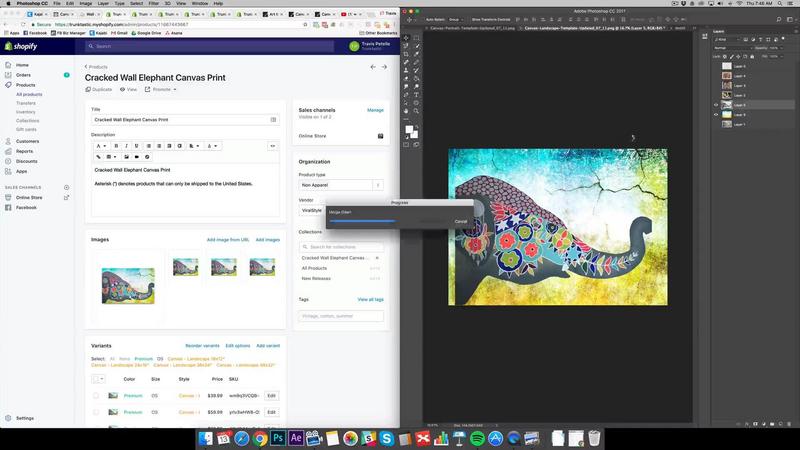Open text color dropdown in editor
This screenshot has width=800, height=450.
tap(212, 146)
